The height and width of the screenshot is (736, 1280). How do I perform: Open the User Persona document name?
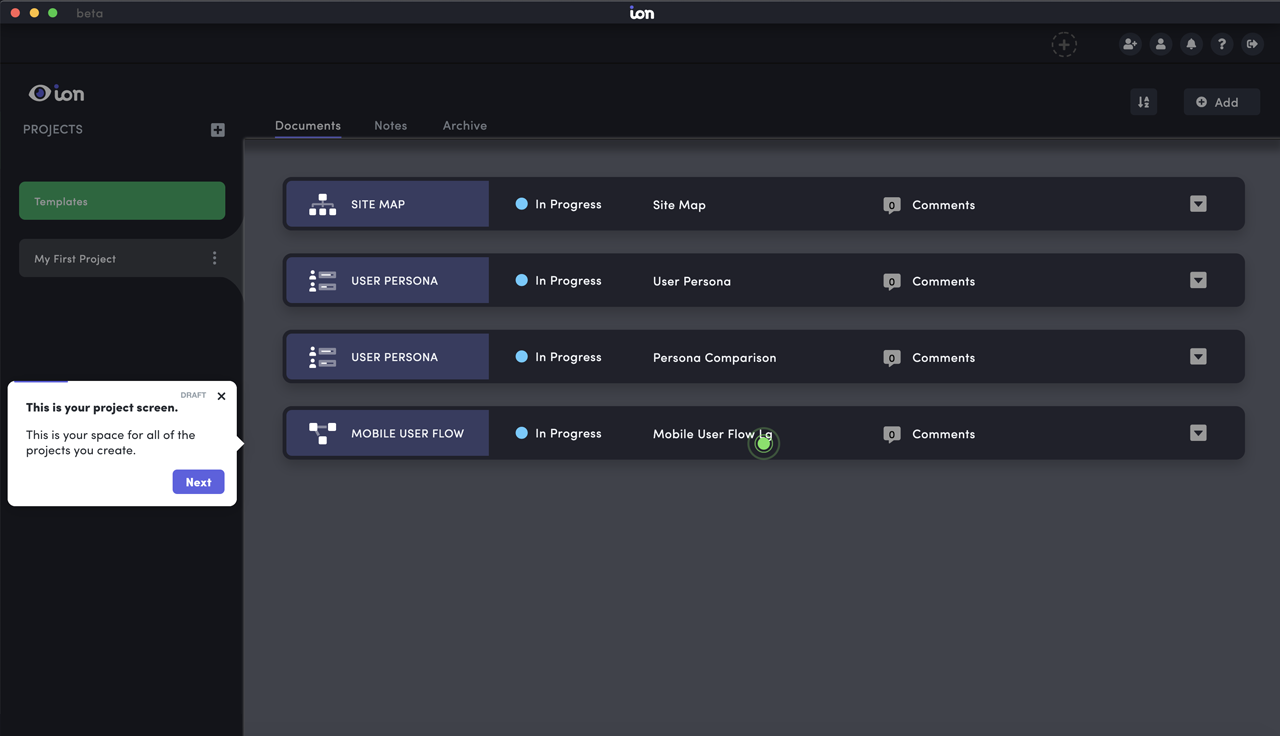point(692,281)
